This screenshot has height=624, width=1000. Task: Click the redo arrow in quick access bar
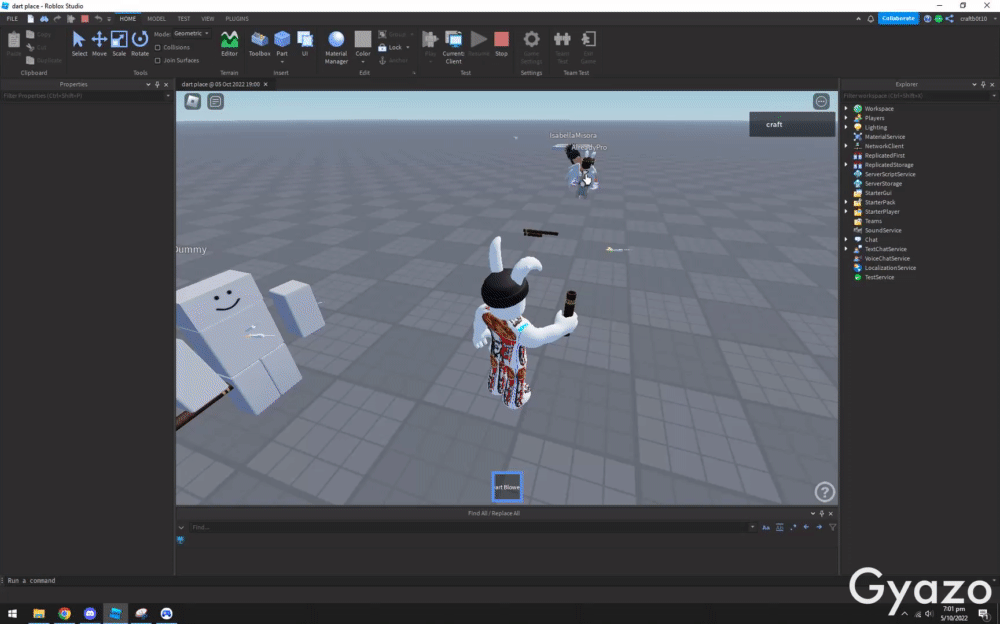click(x=57, y=19)
